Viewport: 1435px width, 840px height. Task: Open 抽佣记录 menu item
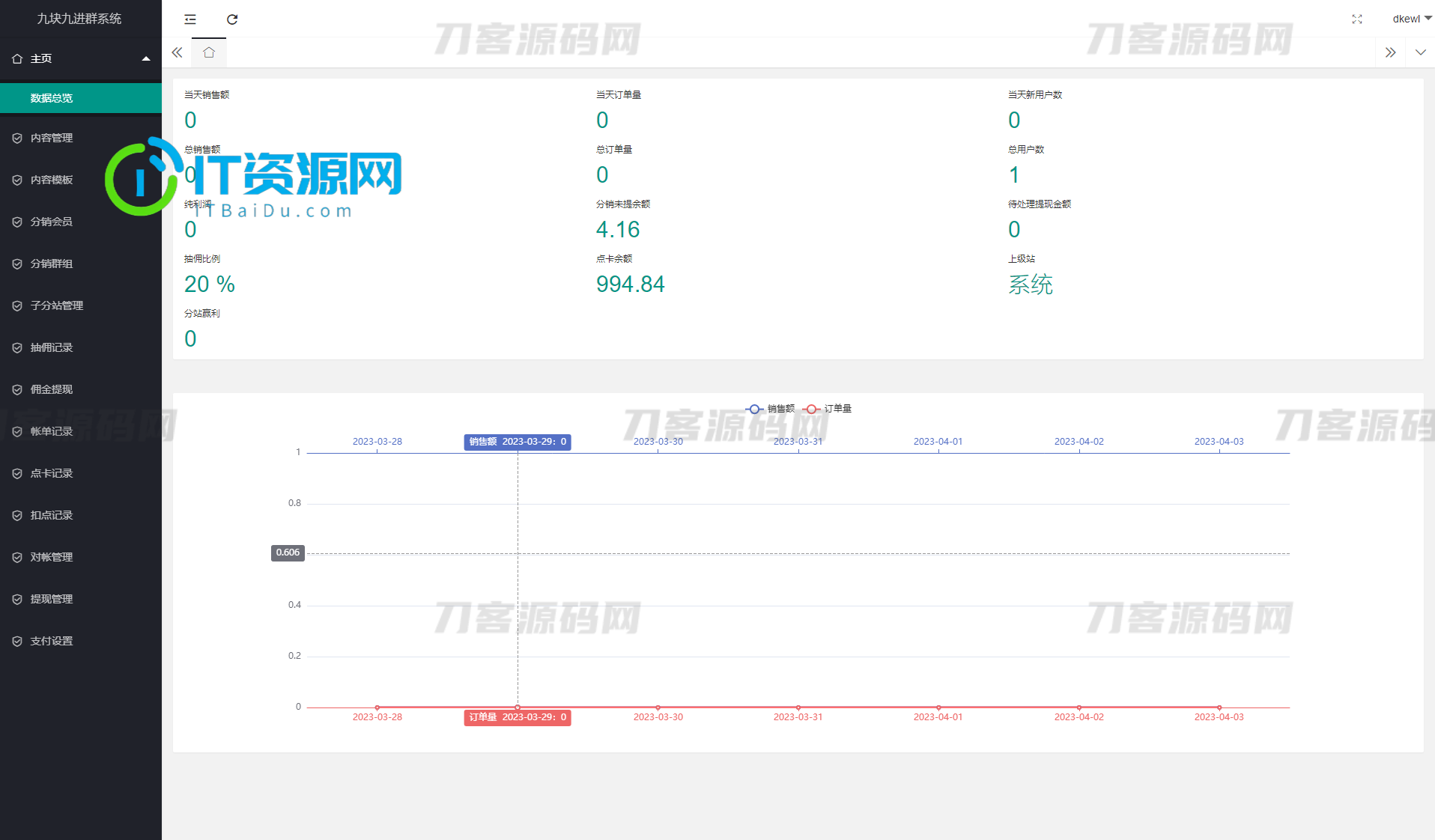pyautogui.click(x=81, y=347)
